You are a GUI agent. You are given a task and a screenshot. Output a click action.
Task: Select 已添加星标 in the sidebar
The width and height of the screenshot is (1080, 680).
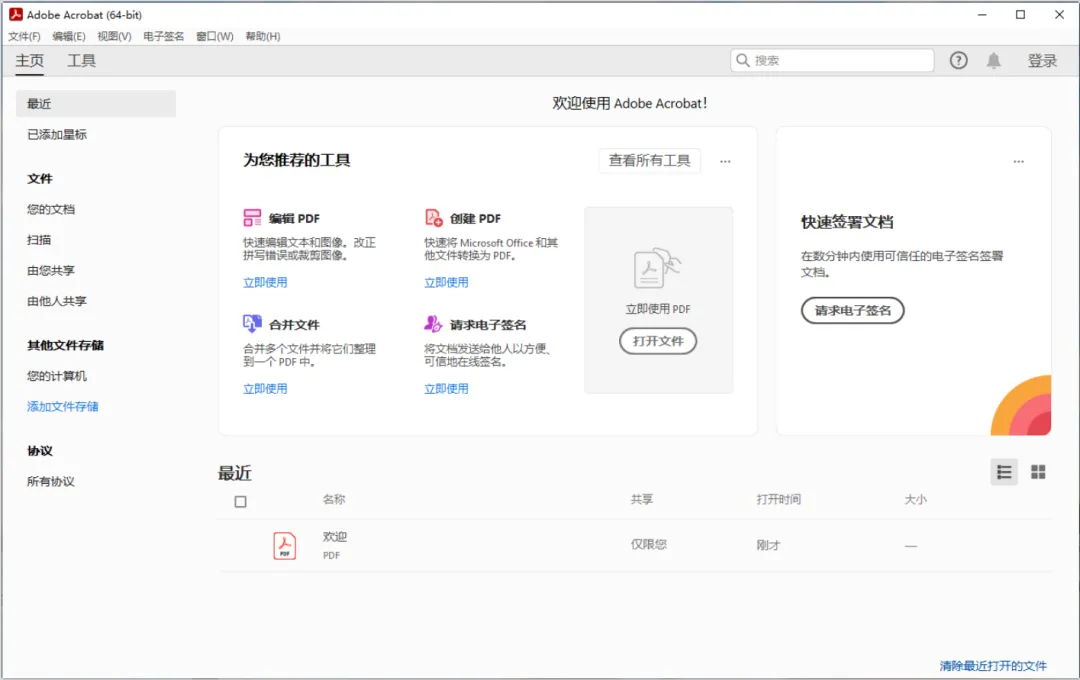click(x=57, y=134)
